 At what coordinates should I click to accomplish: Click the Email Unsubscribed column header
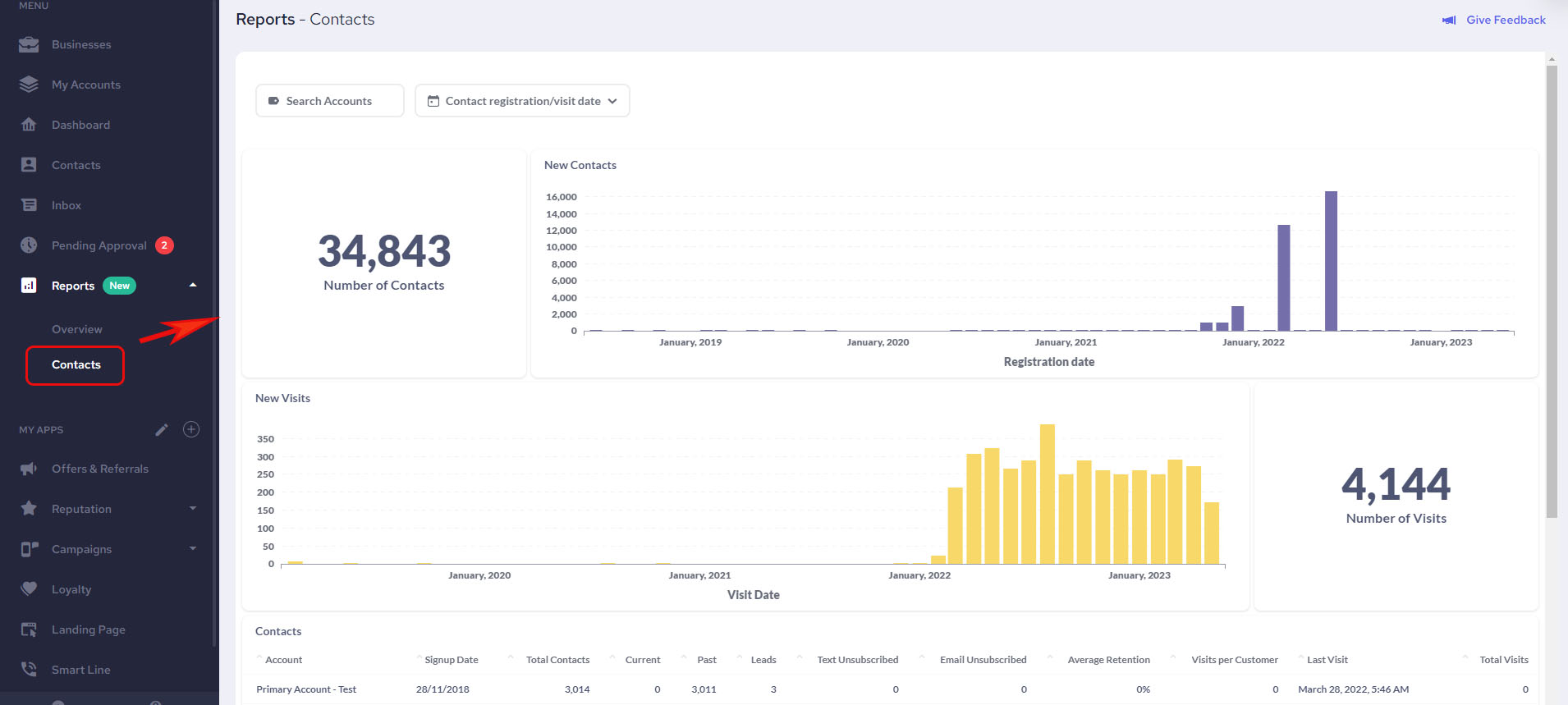983,660
